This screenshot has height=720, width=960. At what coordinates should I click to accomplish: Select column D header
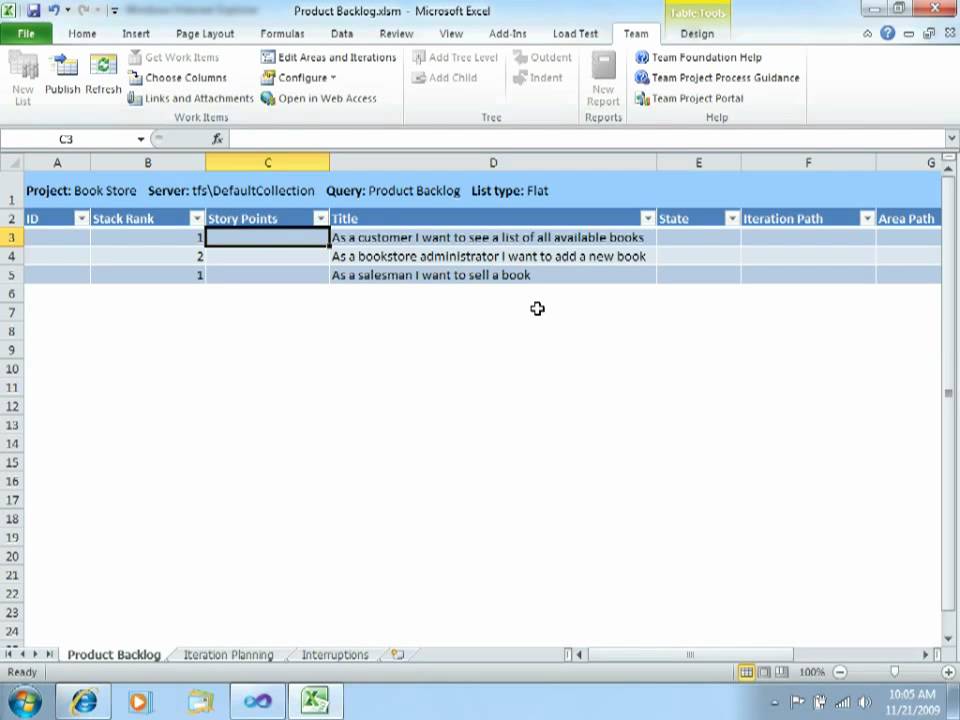(x=493, y=163)
